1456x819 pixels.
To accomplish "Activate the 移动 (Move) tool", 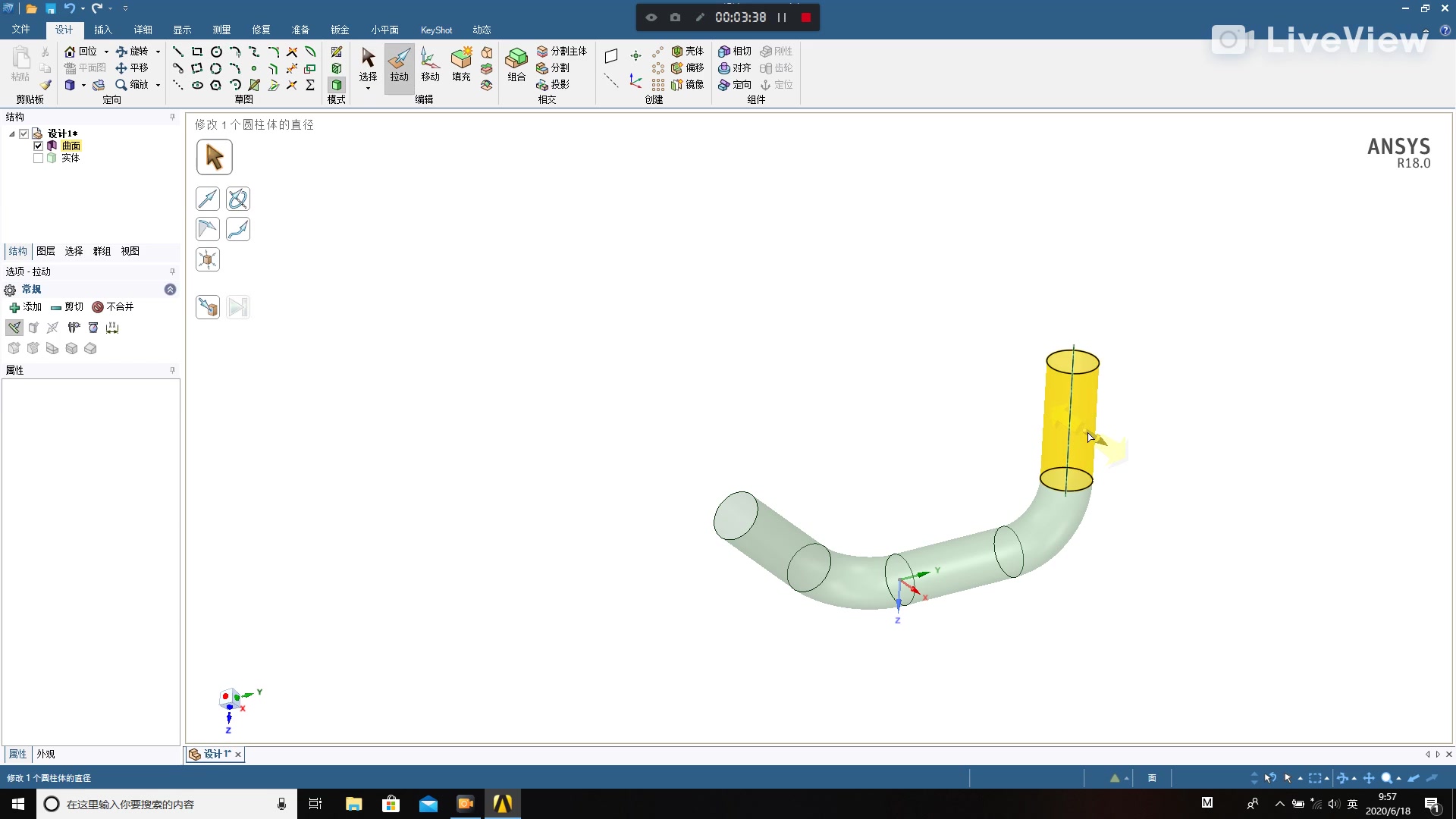I will coord(429,67).
